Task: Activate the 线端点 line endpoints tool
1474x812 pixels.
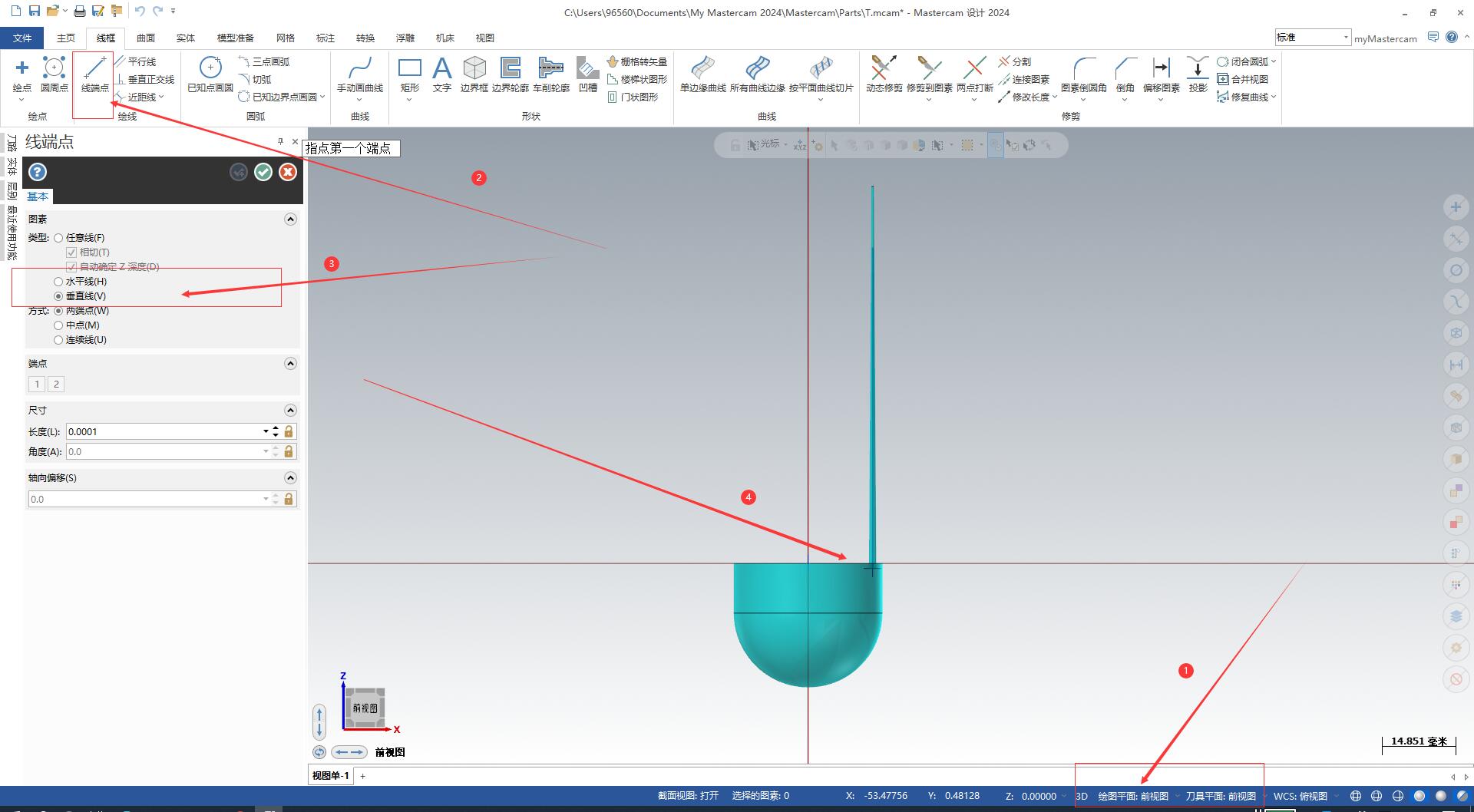Action: (94, 75)
